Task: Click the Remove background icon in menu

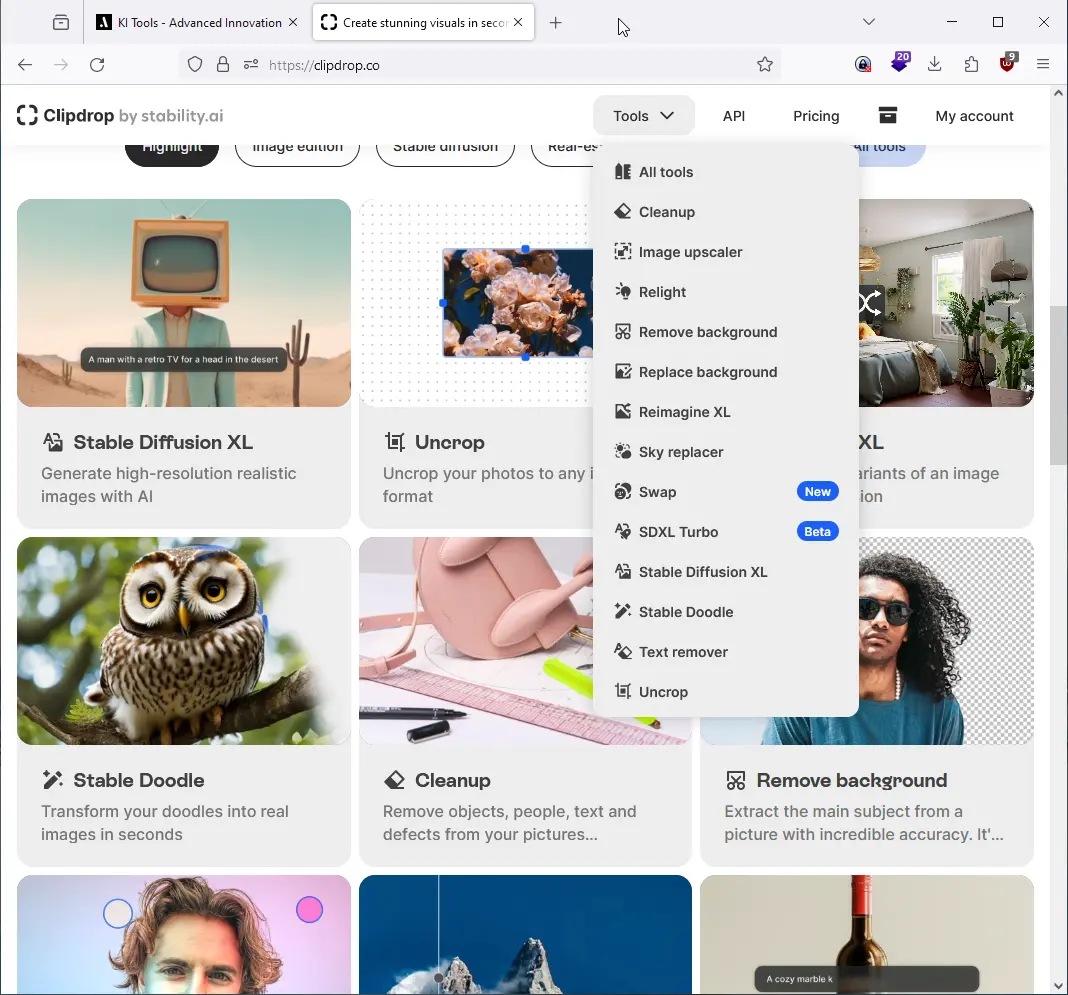Action: (x=623, y=332)
